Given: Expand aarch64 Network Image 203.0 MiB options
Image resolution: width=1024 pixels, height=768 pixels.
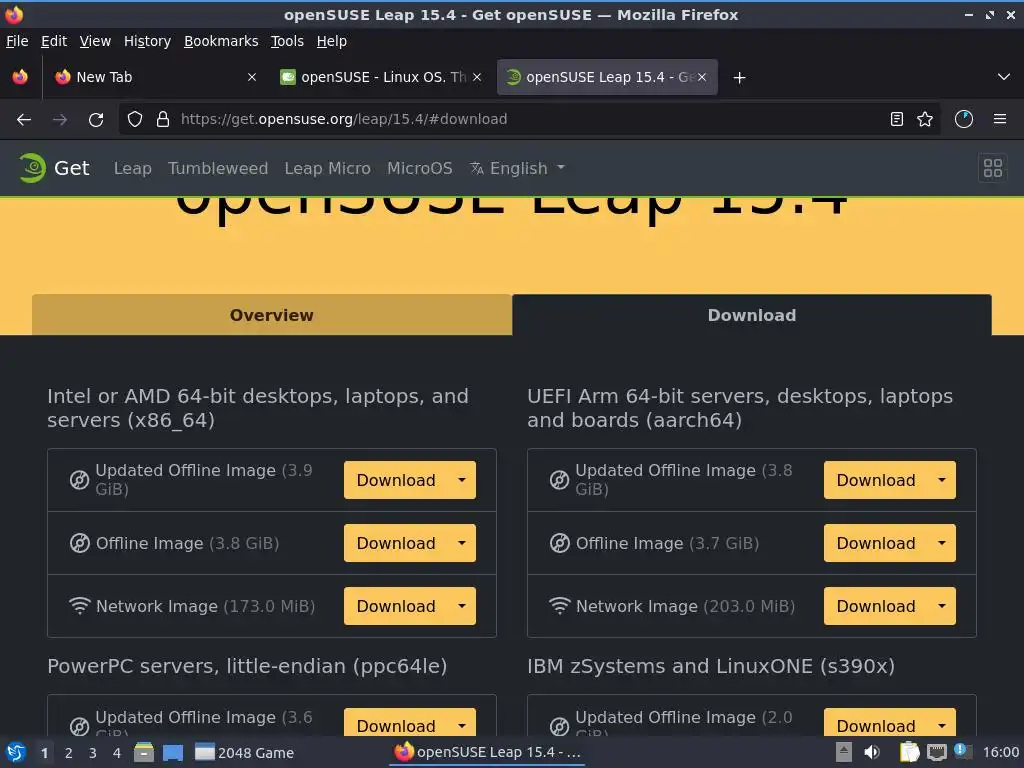Looking at the screenshot, I should pyautogui.click(x=942, y=606).
